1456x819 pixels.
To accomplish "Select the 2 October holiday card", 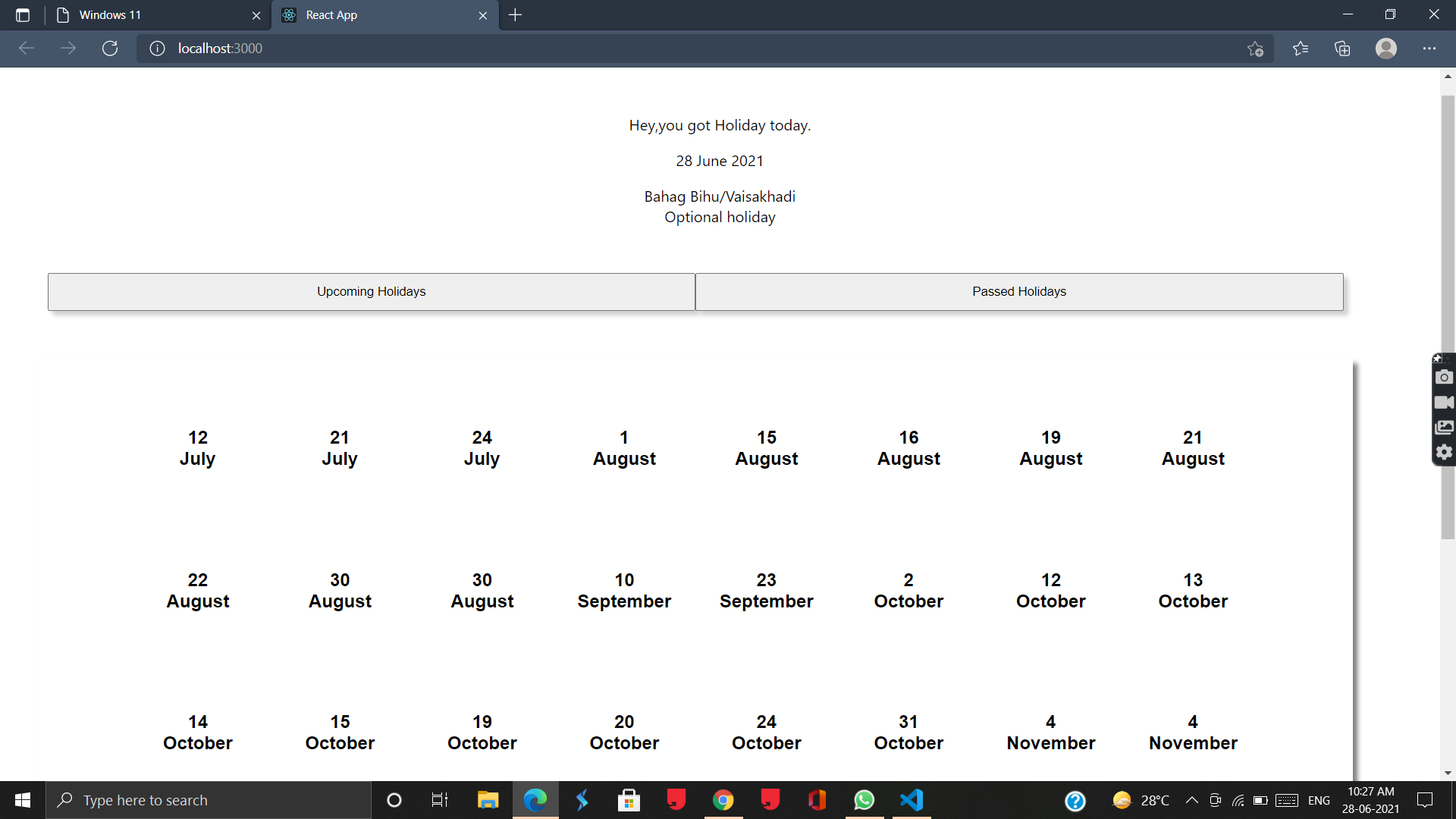I will 908,591.
